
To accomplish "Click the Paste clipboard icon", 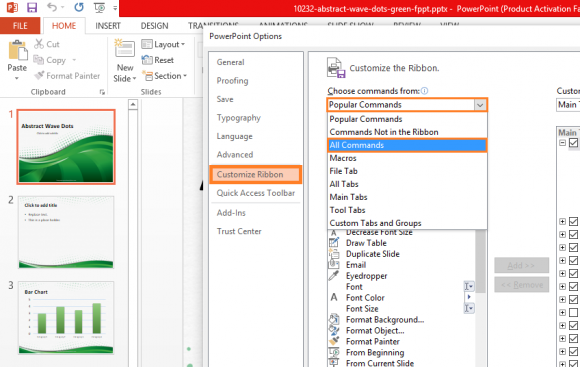I will click(x=17, y=51).
